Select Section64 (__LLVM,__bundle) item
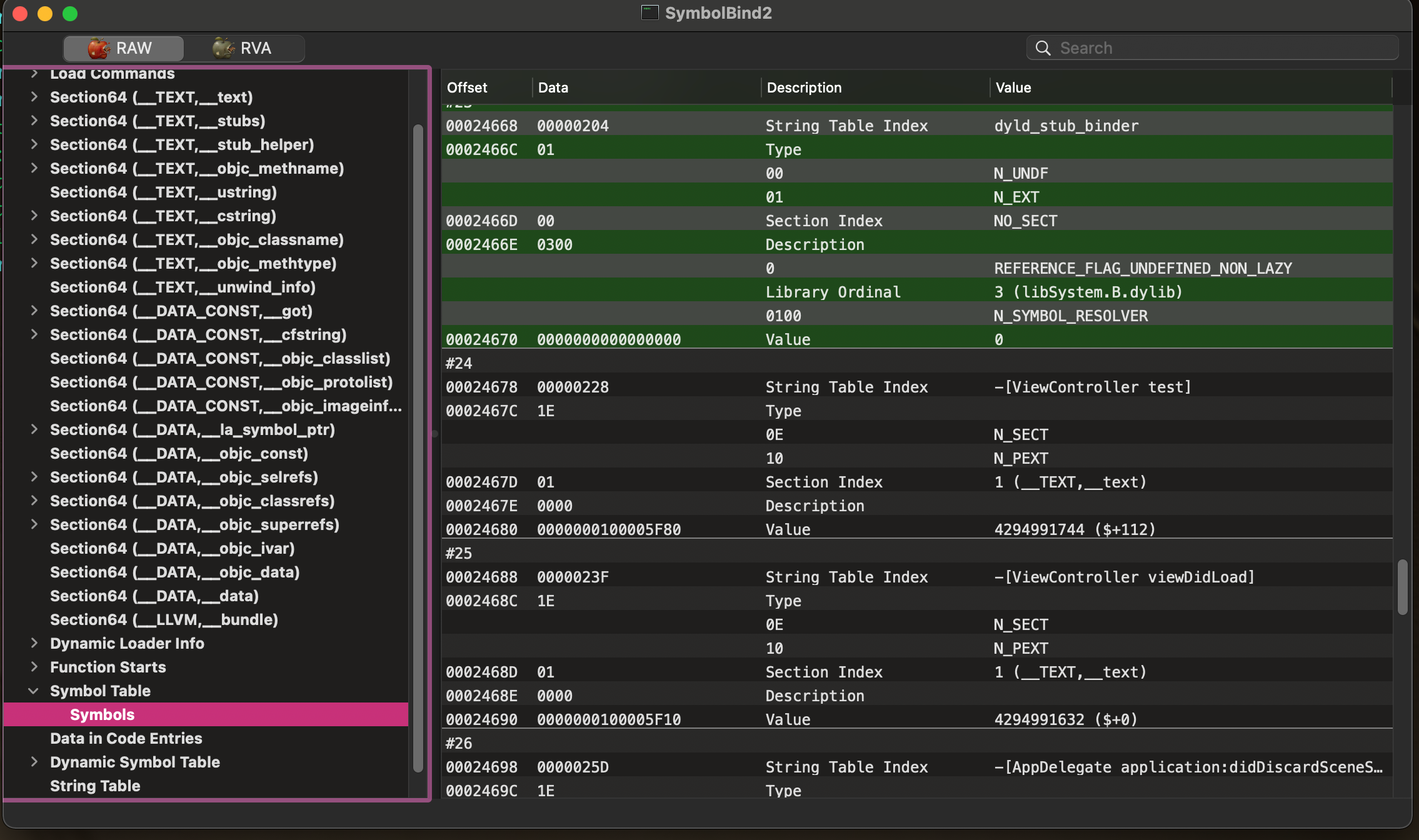Image resolution: width=1419 pixels, height=840 pixels. [x=164, y=619]
